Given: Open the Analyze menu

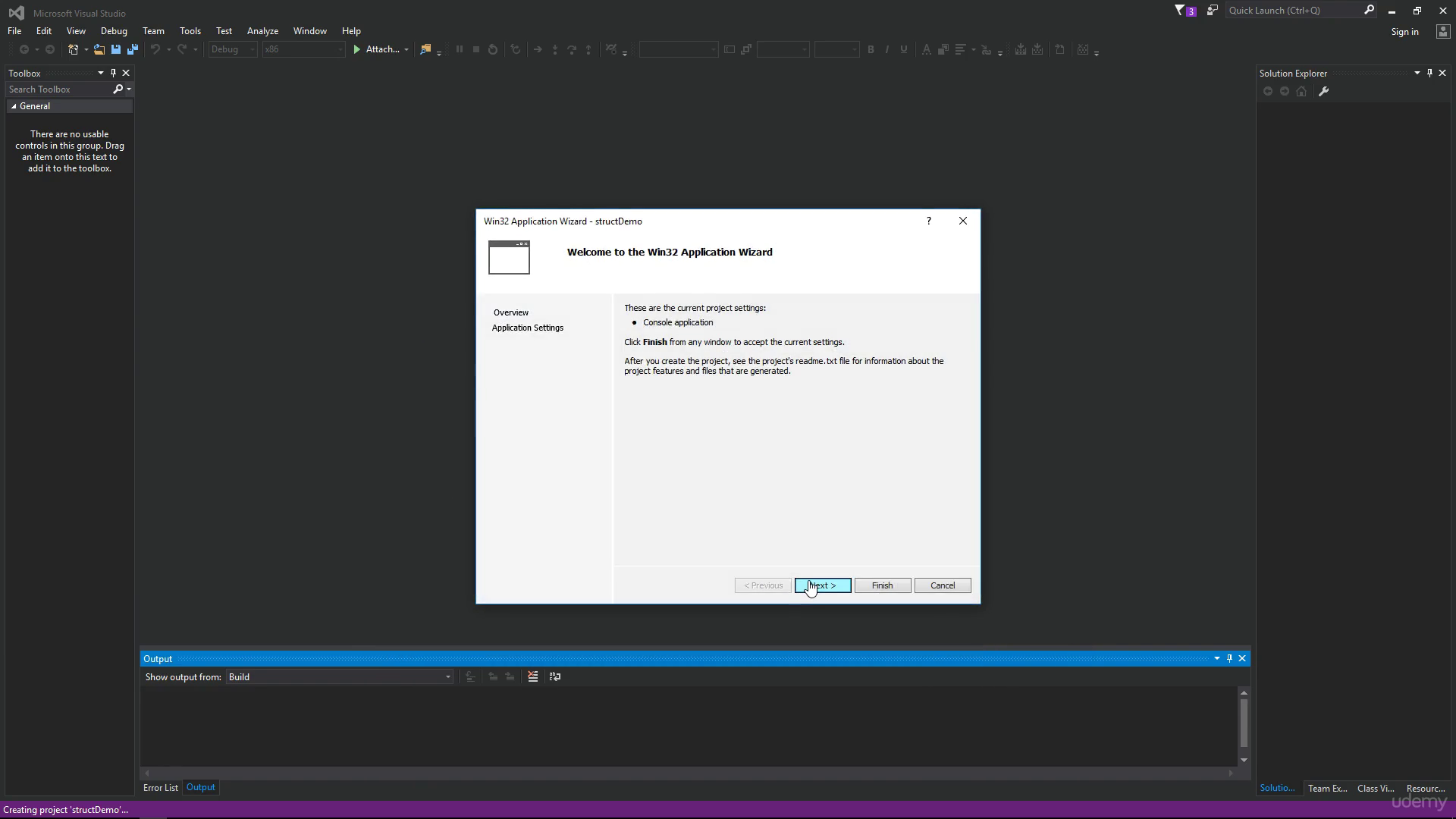Looking at the screenshot, I should pyautogui.click(x=262, y=31).
